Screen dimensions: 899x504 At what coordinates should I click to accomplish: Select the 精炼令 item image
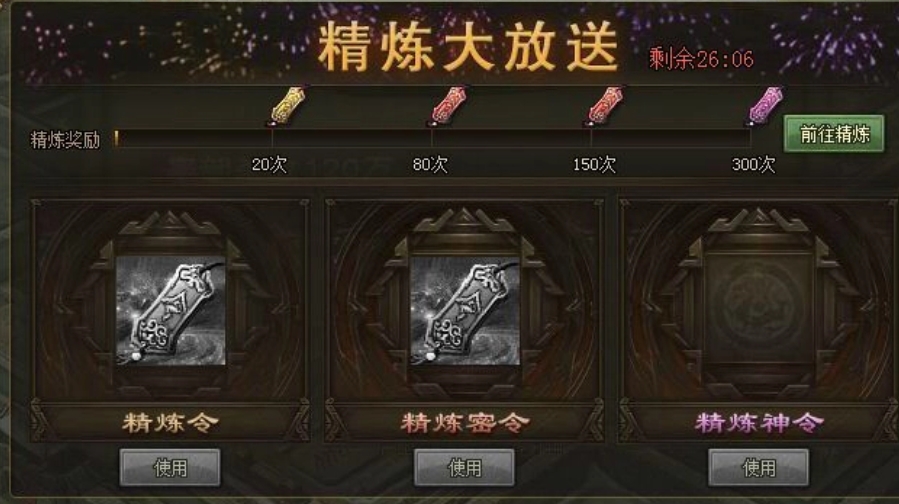point(170,310)
